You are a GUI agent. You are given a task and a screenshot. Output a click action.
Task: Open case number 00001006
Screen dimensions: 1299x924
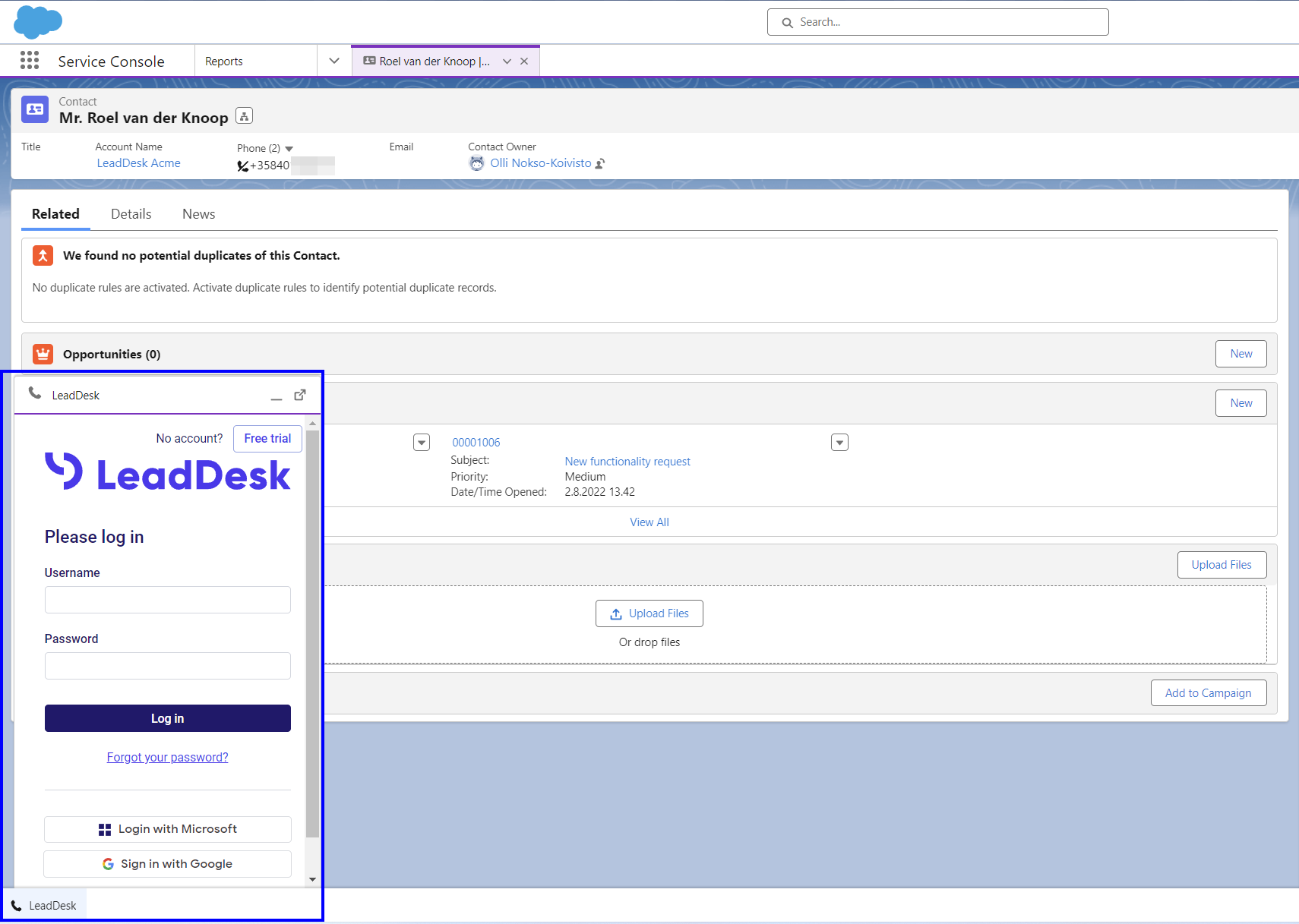476,443
